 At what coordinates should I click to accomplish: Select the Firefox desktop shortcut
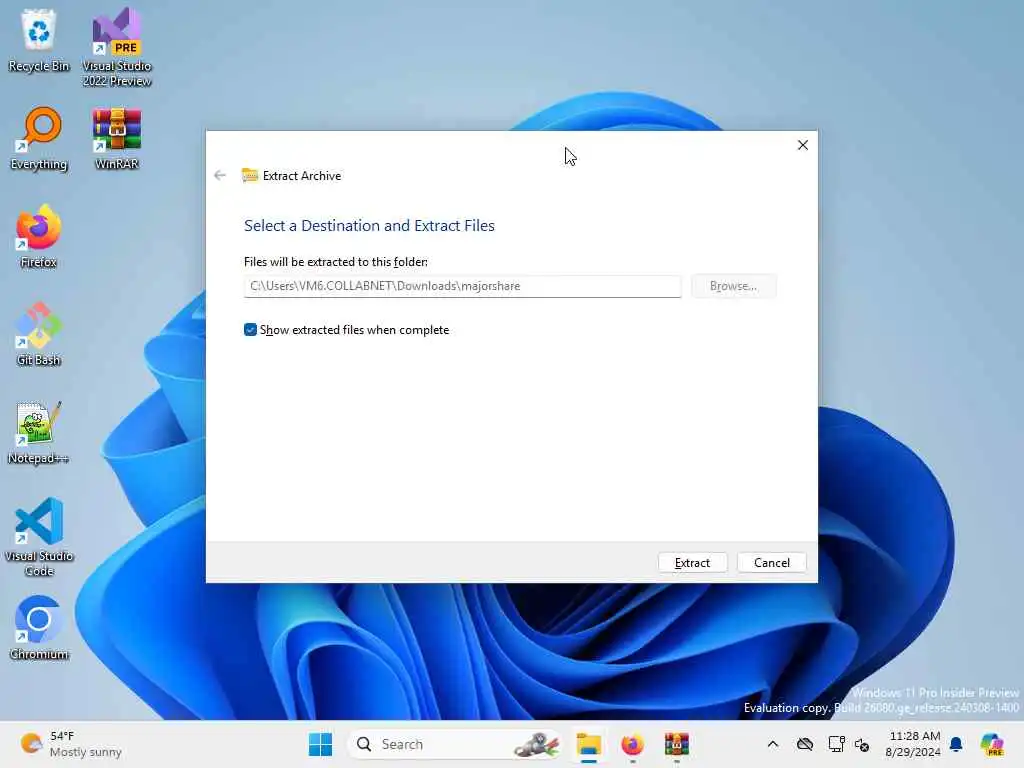[x=39, y=236]
